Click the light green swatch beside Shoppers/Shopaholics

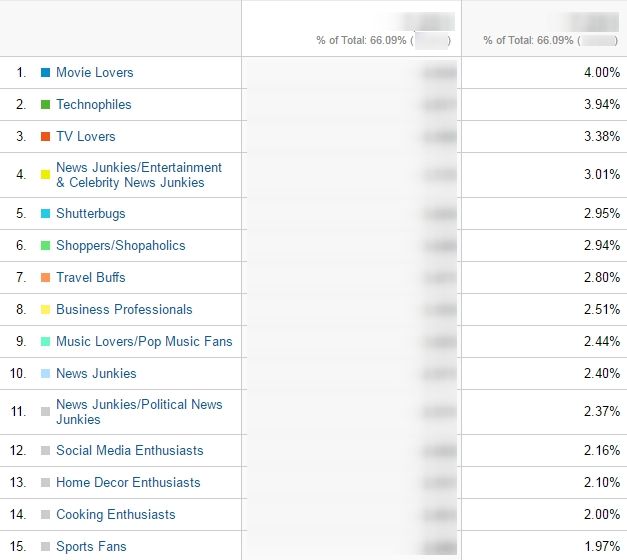(45, 246)
